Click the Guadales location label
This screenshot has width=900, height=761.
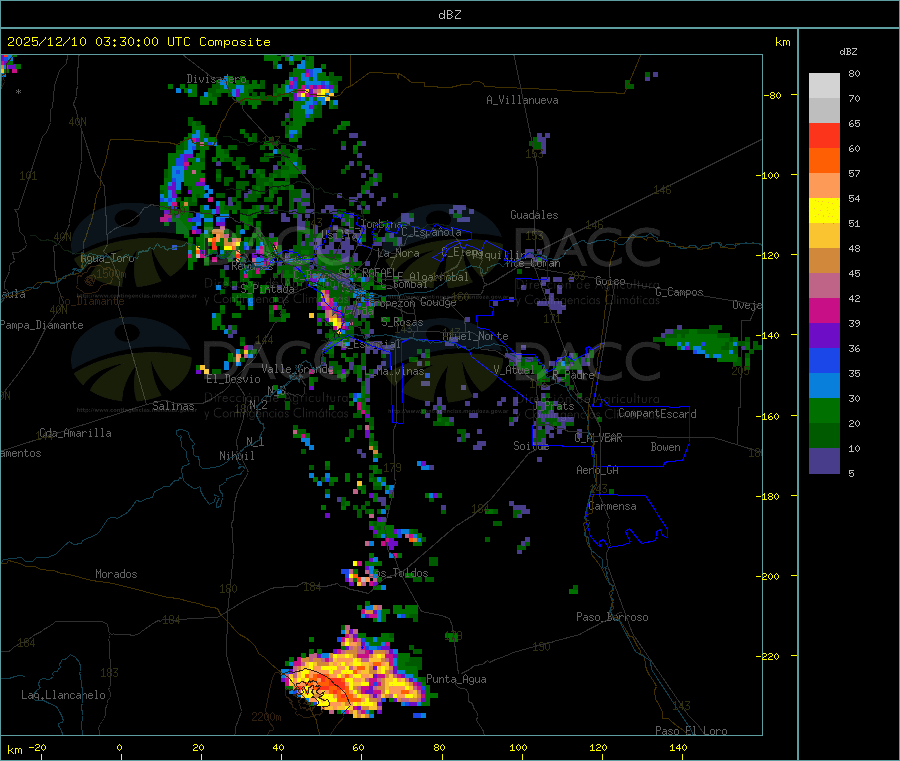(x=534, y=215)
